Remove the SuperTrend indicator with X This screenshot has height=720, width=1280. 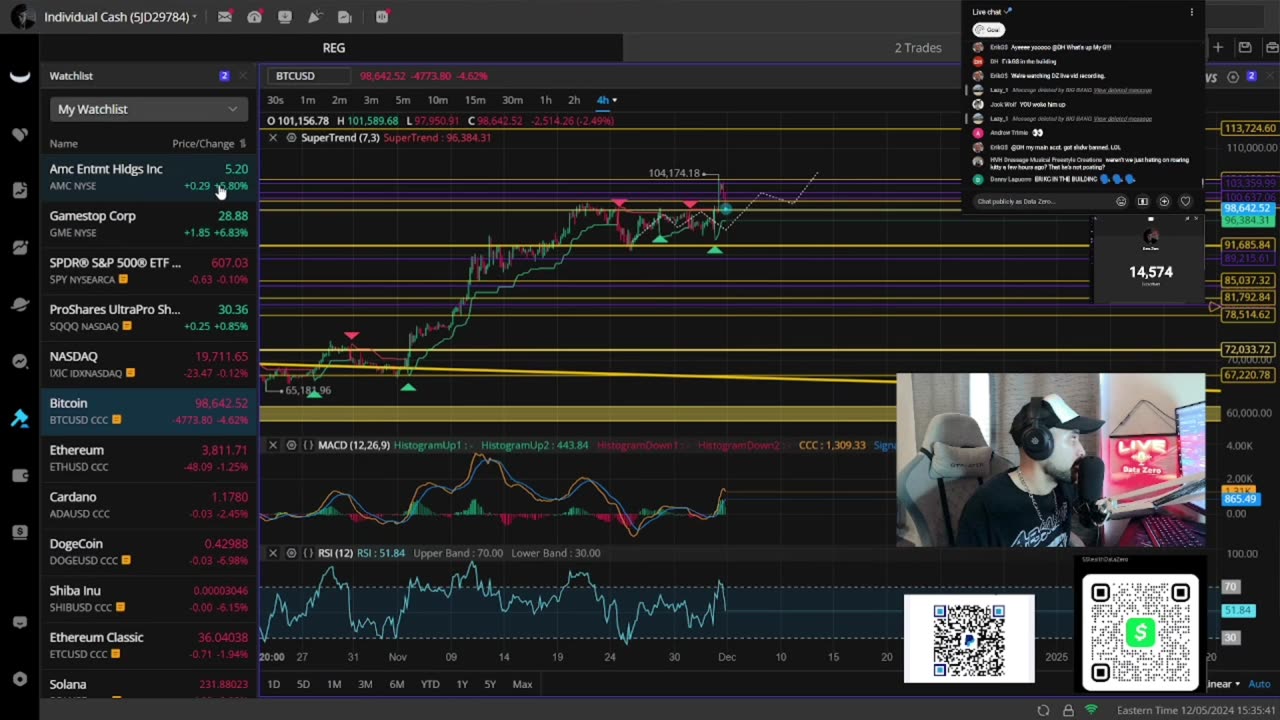pyautogui.click(x=273, y=137)
